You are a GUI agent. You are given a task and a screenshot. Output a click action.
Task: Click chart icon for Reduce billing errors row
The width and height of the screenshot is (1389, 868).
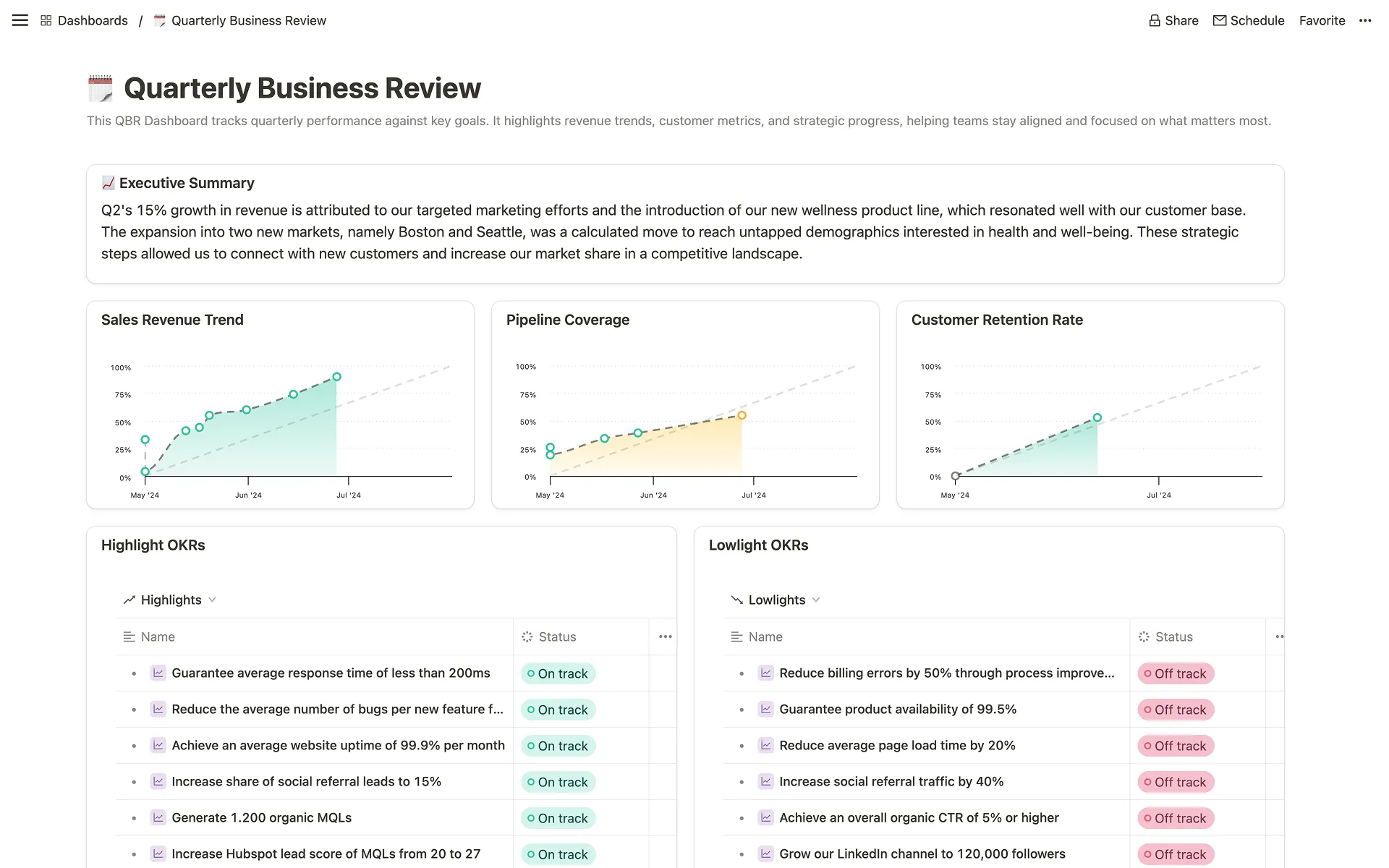coord(766,673)
